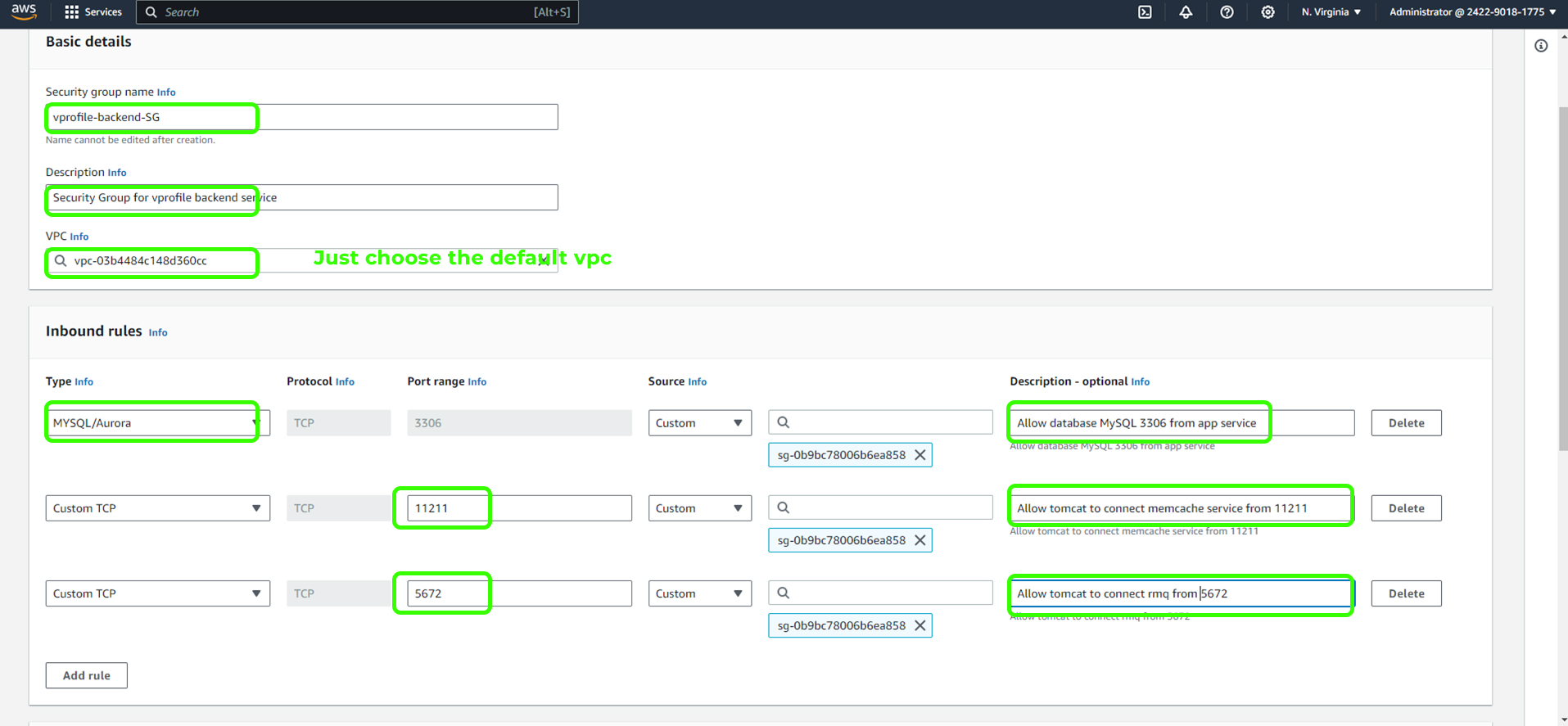Delete the memcache 11211 inbound rule
This screenshot has height=726, width=1568.
tap(1406, 508)
